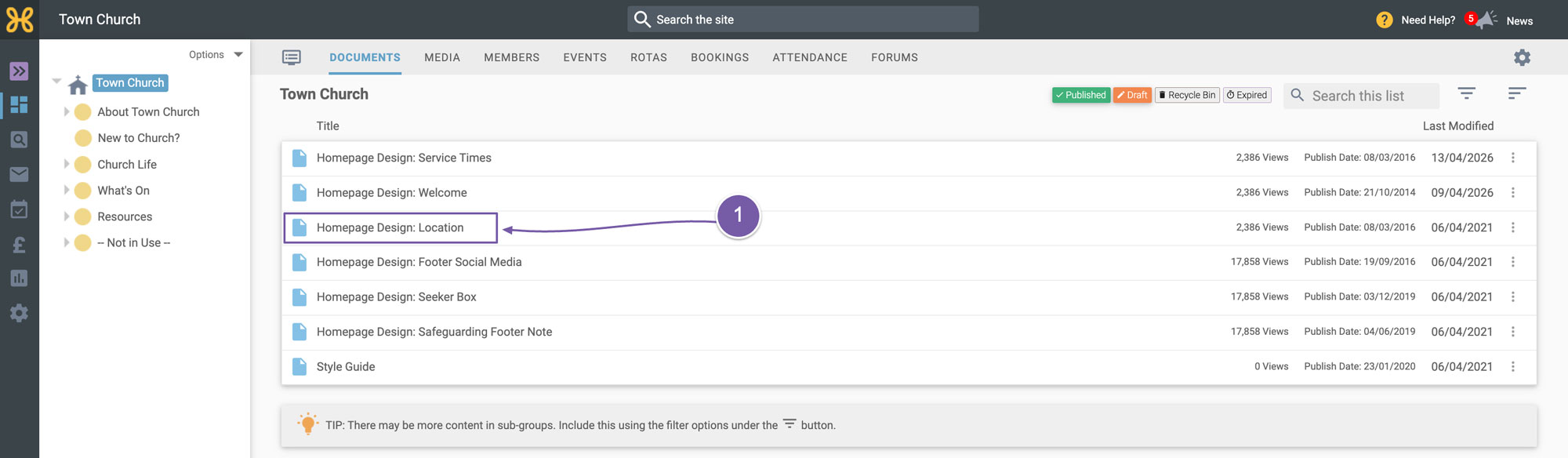Switch to the Members tab

coord(512,57)
